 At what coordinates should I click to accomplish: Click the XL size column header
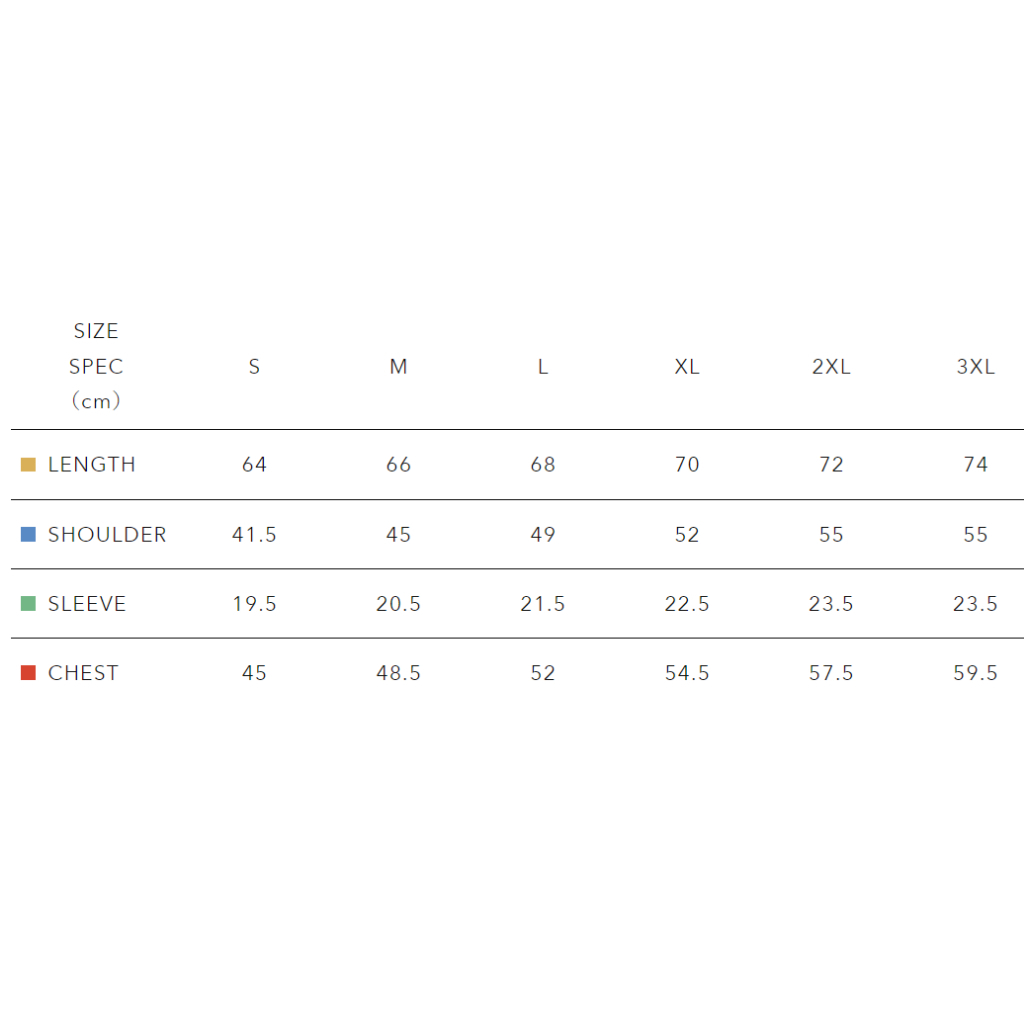pos(687,367)
